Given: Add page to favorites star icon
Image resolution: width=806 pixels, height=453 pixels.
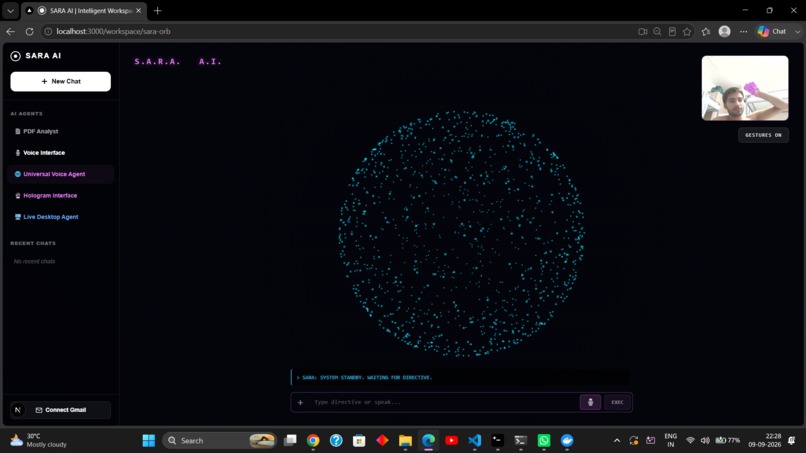Looking at the screenshot, I should pyautogui.click(x=687, y=31).
